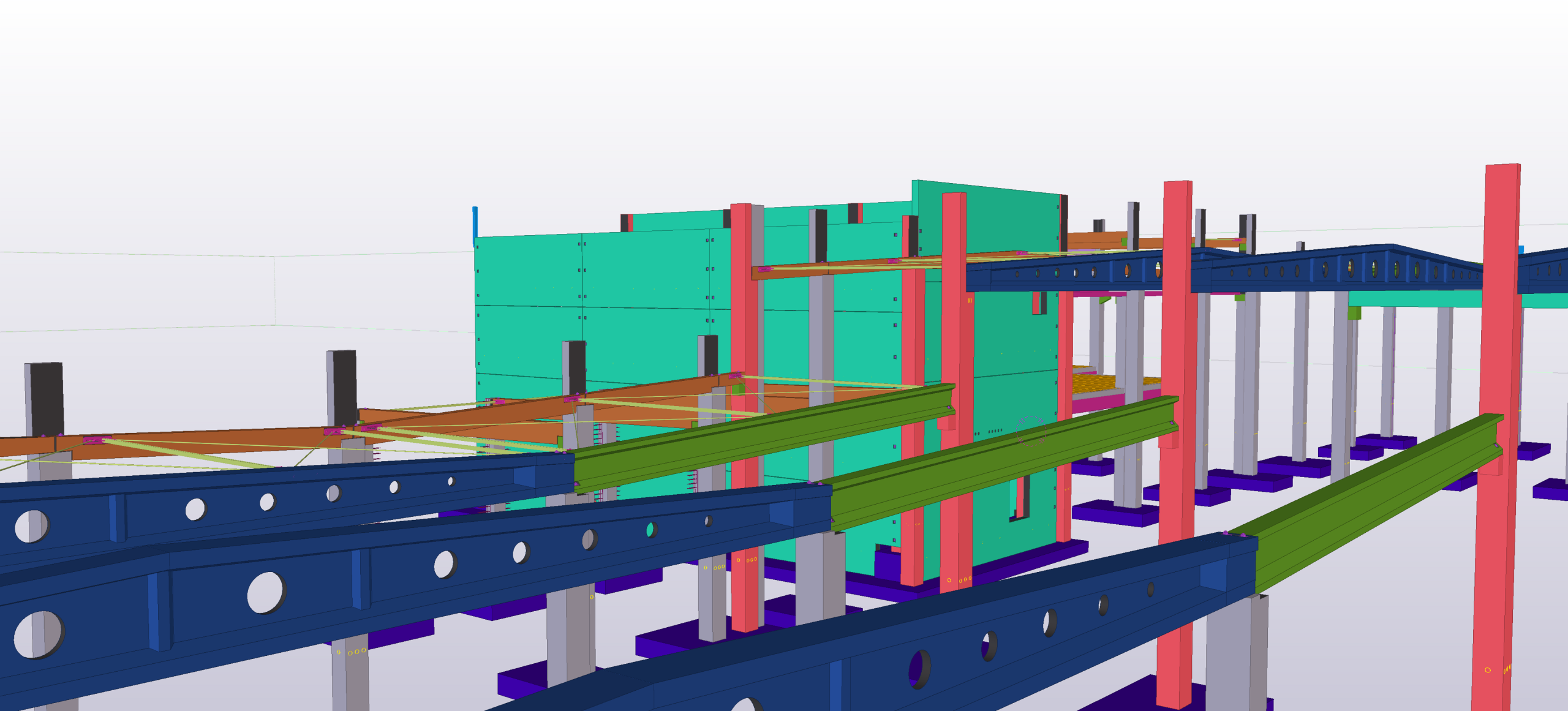The height and width of the screenshot is (711, 1568).
Task: Select the leftmost dark column top
Action: tap(47, 398)
